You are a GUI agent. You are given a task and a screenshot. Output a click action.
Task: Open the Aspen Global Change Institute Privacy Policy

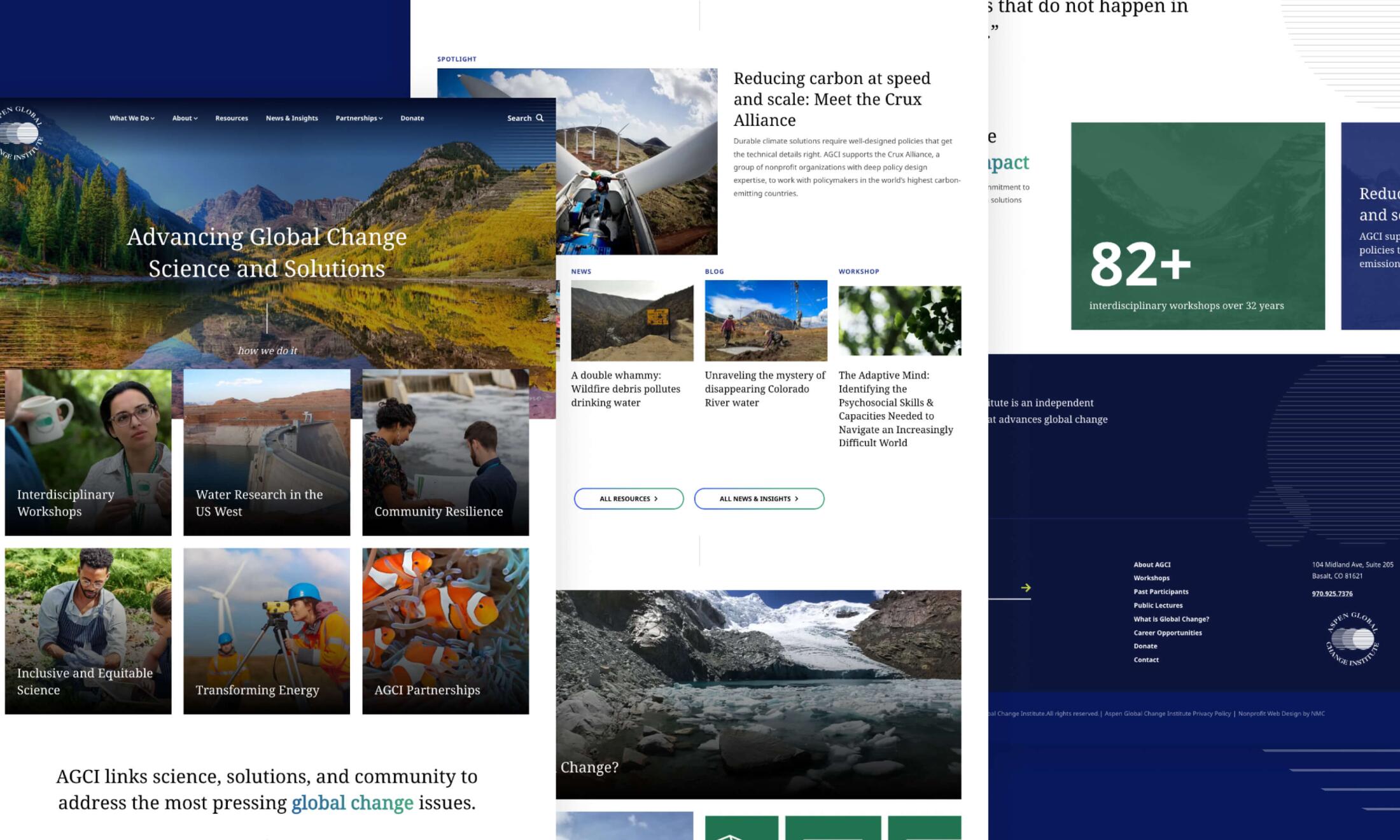[x=1168, y=714]
